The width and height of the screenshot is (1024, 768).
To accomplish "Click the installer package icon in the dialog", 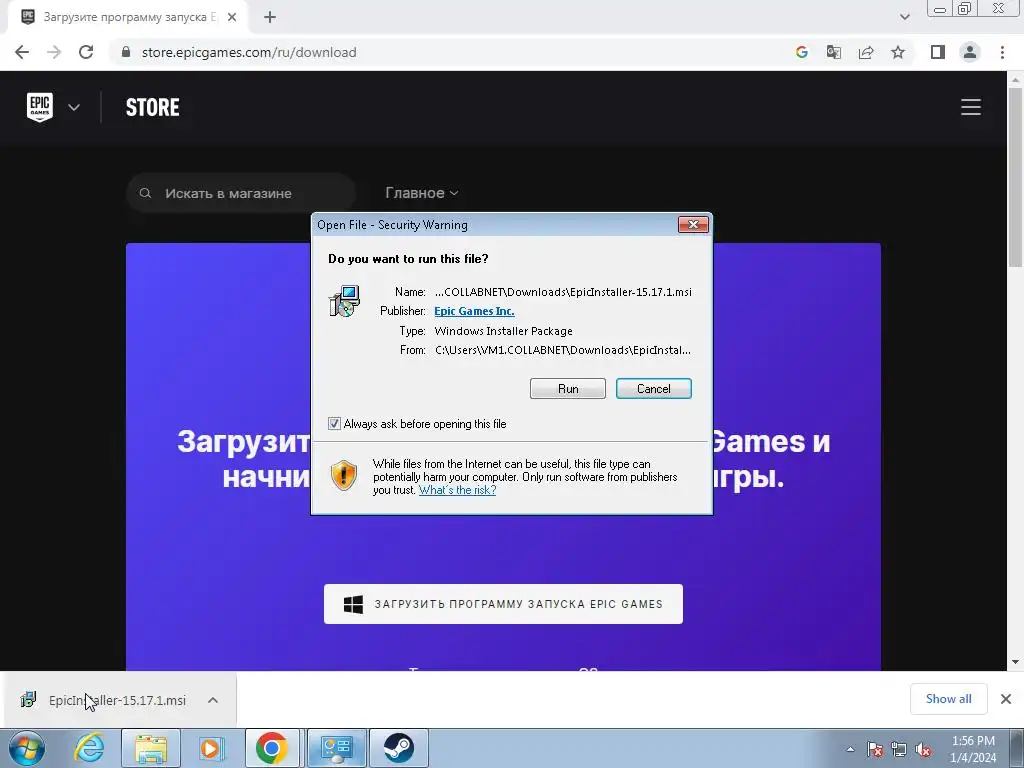I will tap(344, 301).
